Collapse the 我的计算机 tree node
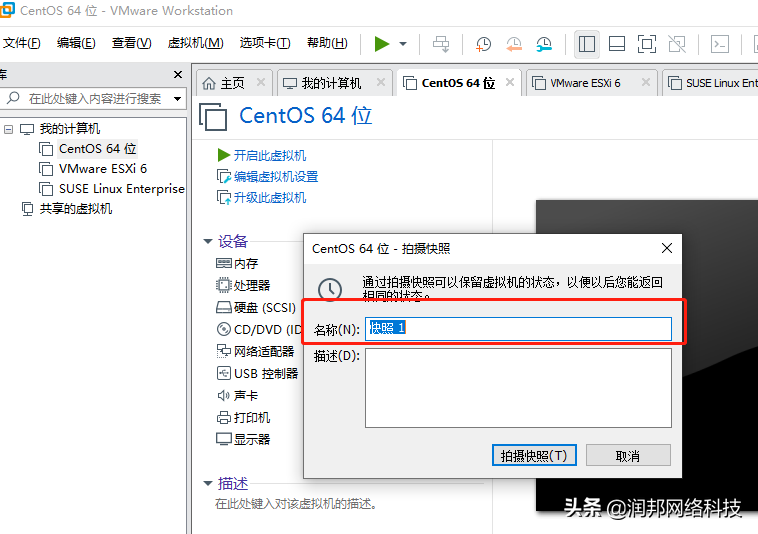This screenshot has width=758, height=534. 8,129
